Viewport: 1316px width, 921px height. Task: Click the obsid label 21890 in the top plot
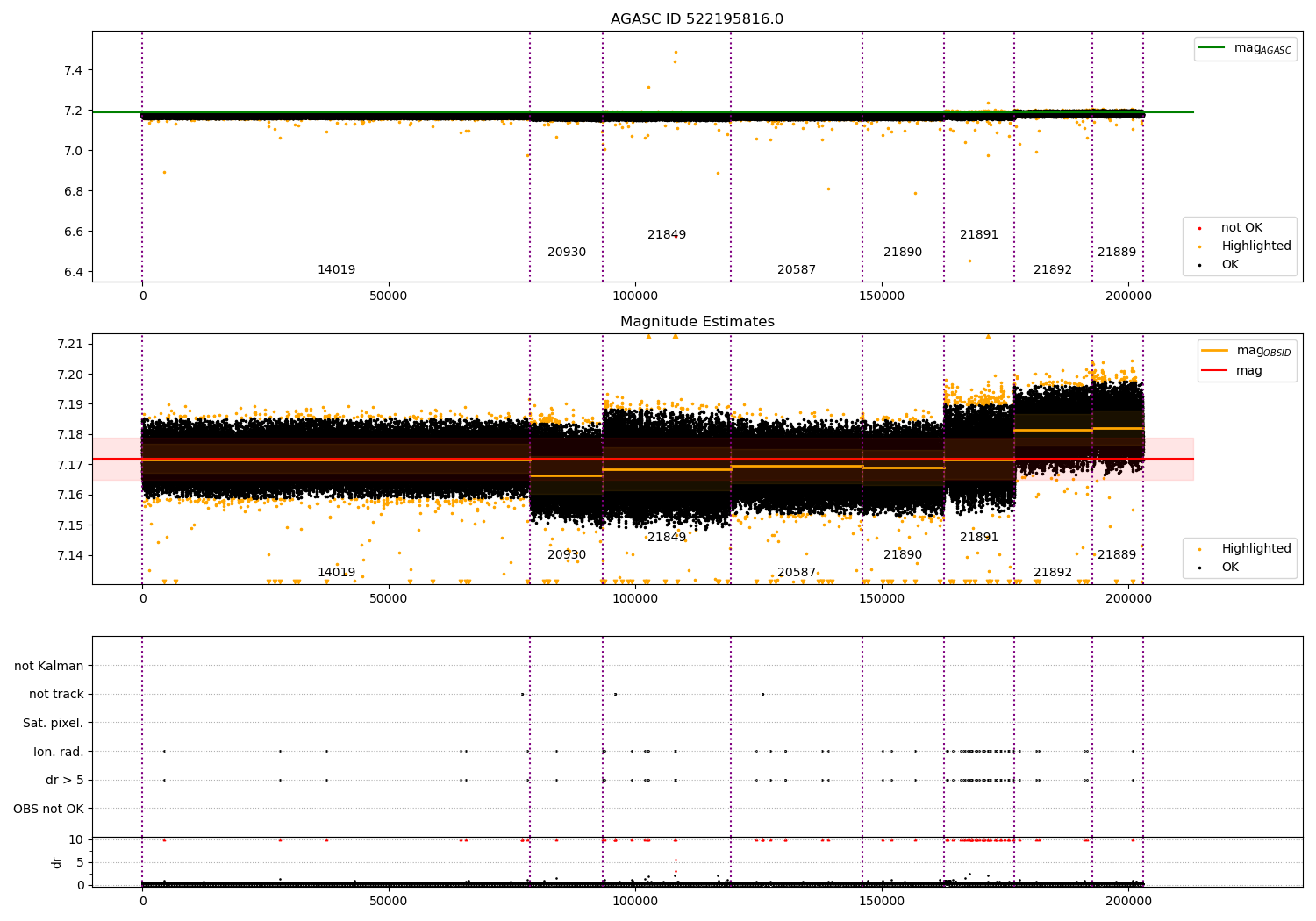(903, 253)
